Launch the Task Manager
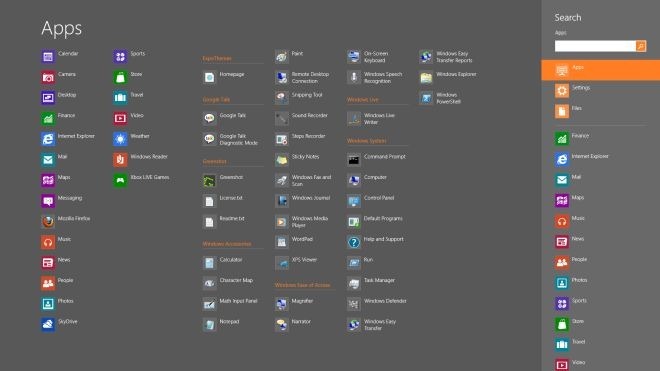 354,283
